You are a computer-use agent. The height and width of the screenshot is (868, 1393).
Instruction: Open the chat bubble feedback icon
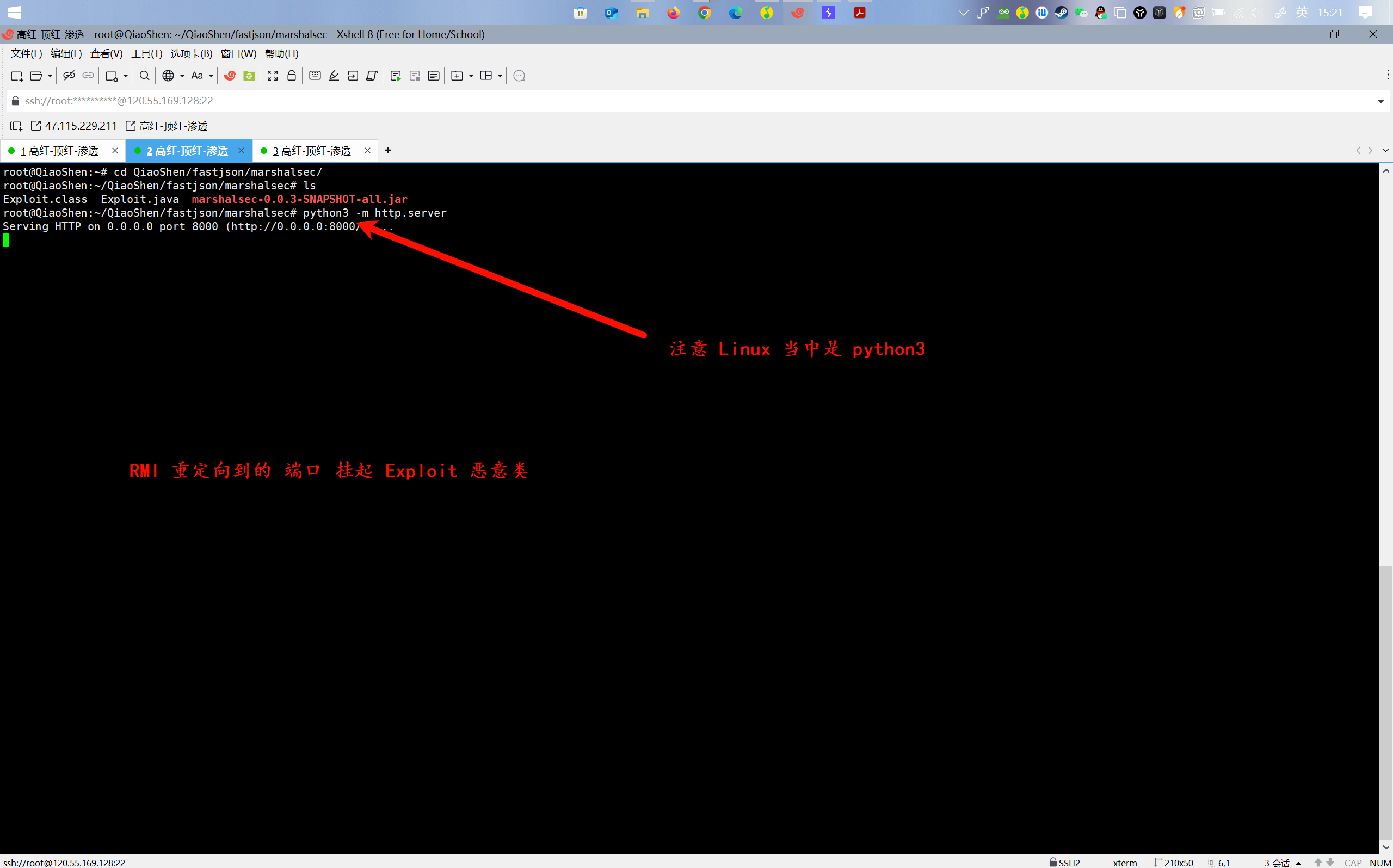[x=519, y=76]
